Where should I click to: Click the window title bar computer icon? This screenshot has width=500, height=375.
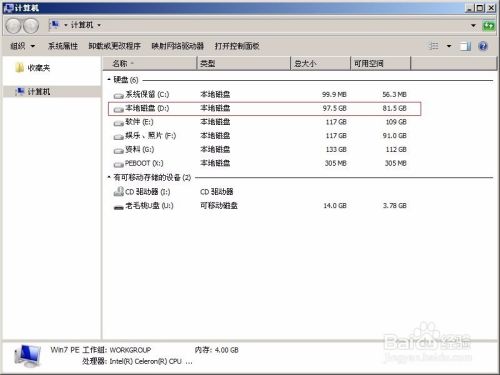[x=9, y=7]
